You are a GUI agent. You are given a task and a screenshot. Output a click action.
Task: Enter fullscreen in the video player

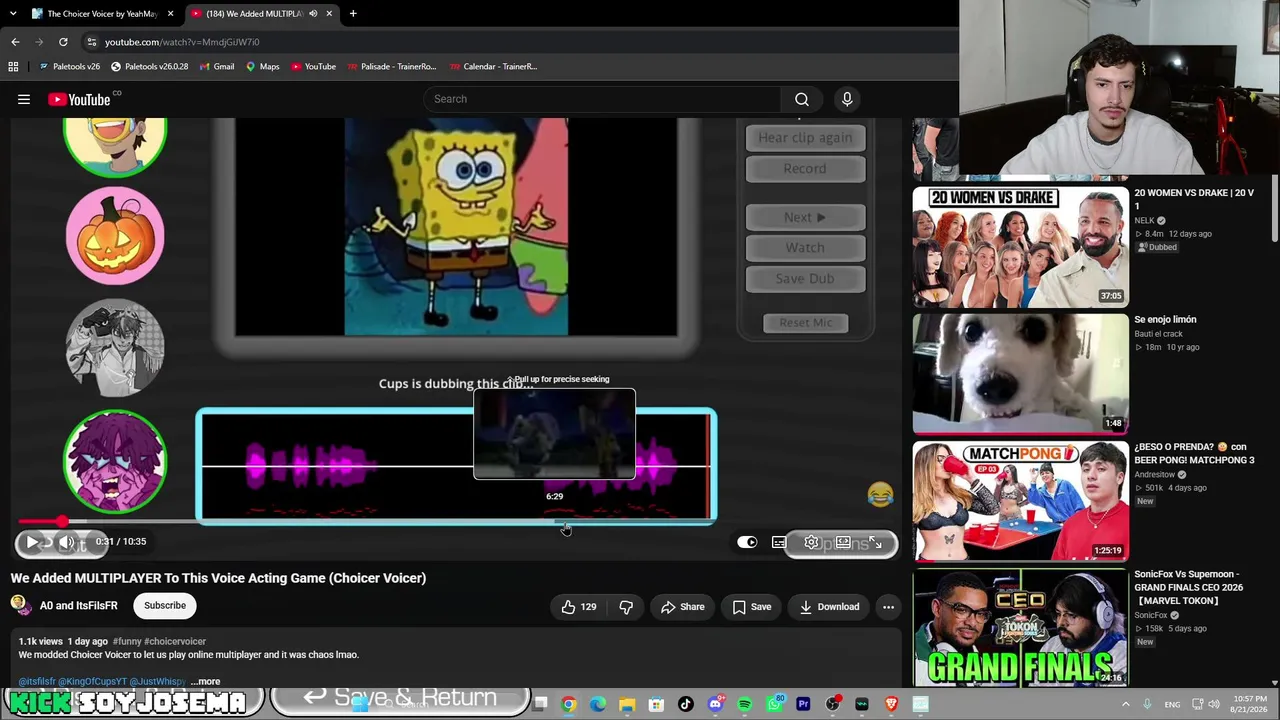point(876,542)
